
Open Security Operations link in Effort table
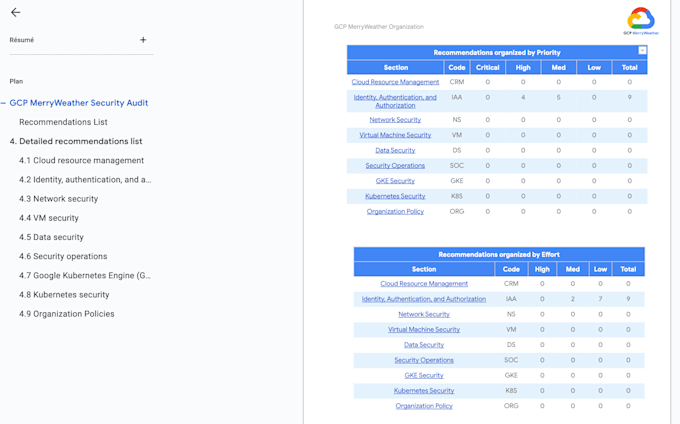(424, 360)
